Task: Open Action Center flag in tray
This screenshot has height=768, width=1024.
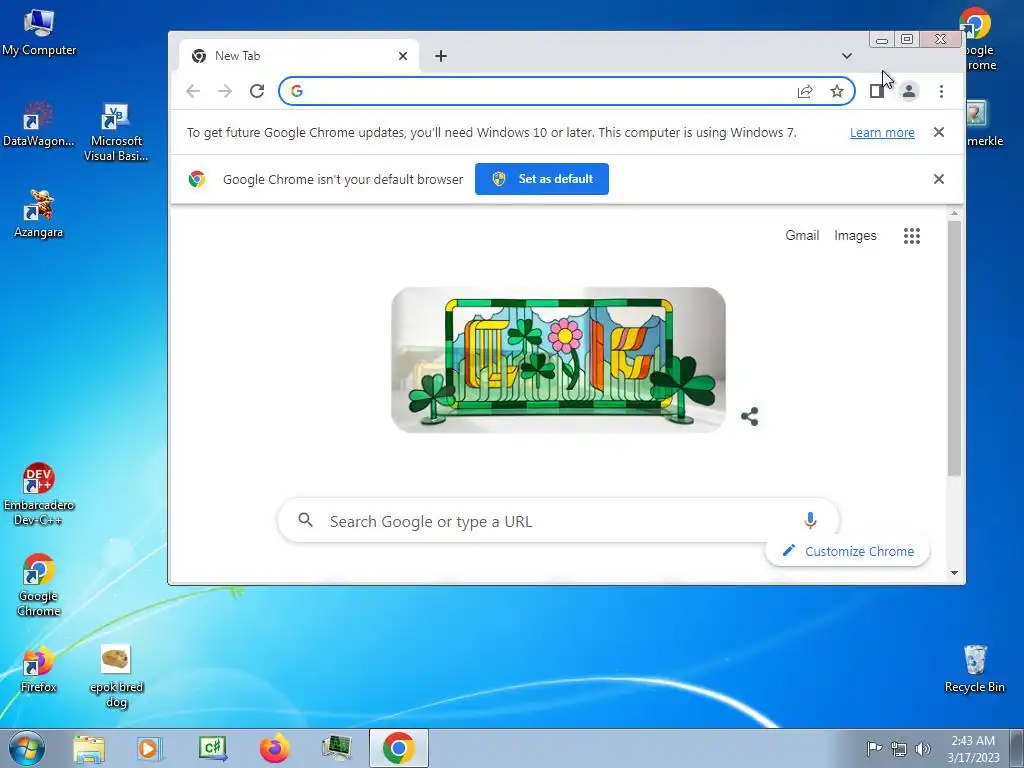Action: (874, 748)
